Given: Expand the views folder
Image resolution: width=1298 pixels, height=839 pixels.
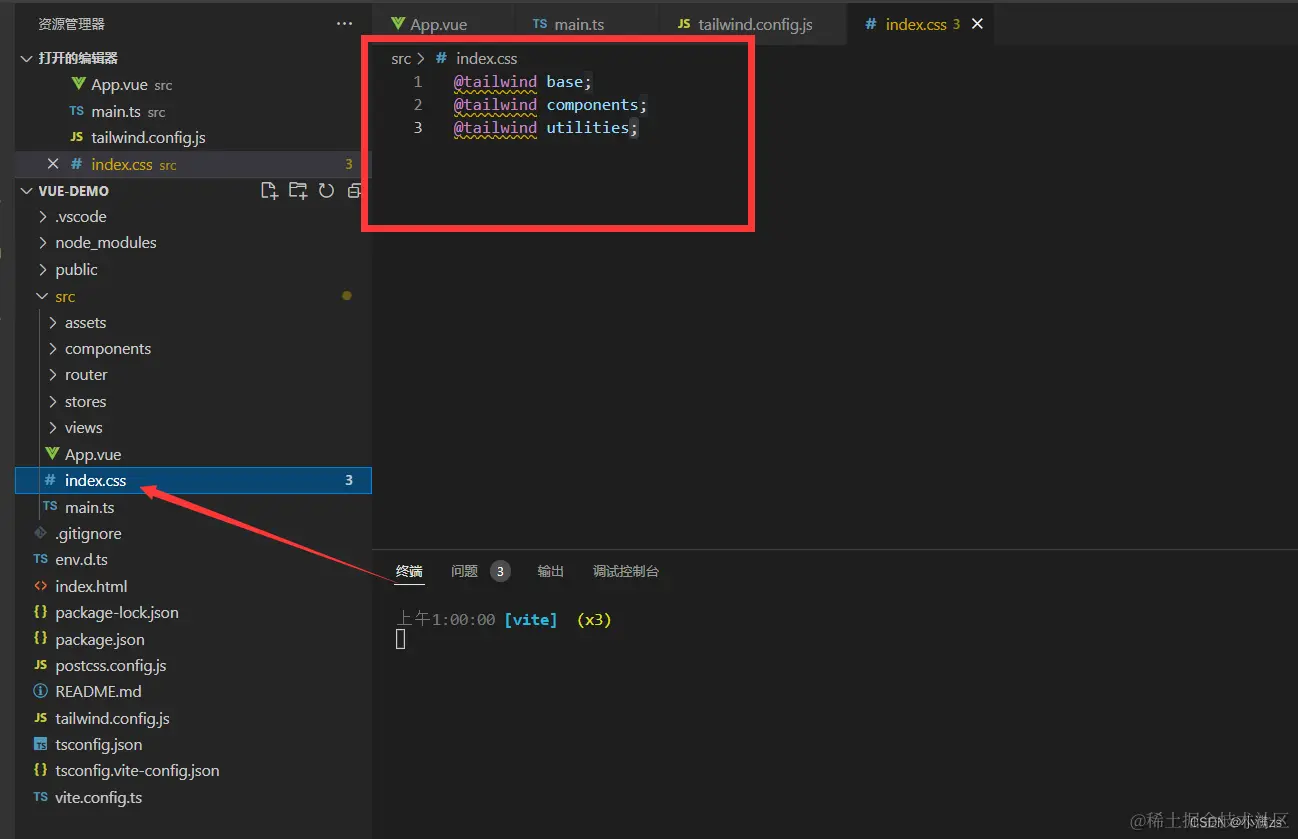Looking at the screenshot, I should tap(52, 427).
